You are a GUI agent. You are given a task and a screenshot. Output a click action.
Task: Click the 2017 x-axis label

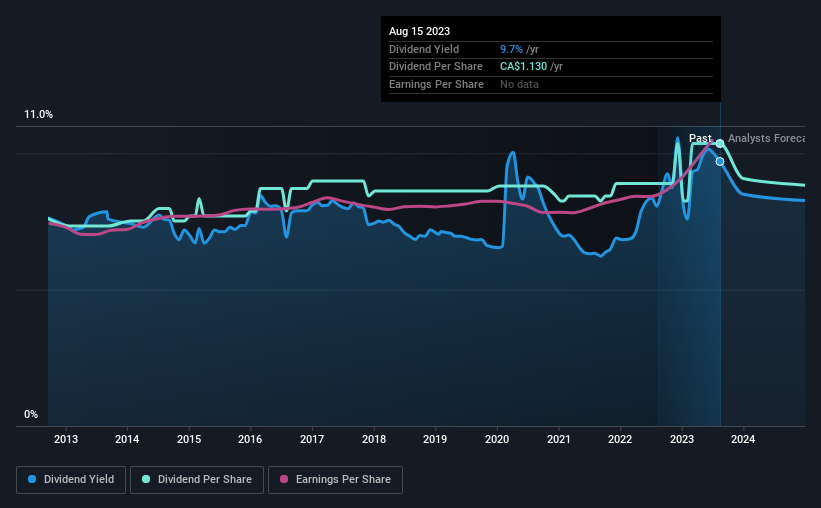[x=312, y=439]
